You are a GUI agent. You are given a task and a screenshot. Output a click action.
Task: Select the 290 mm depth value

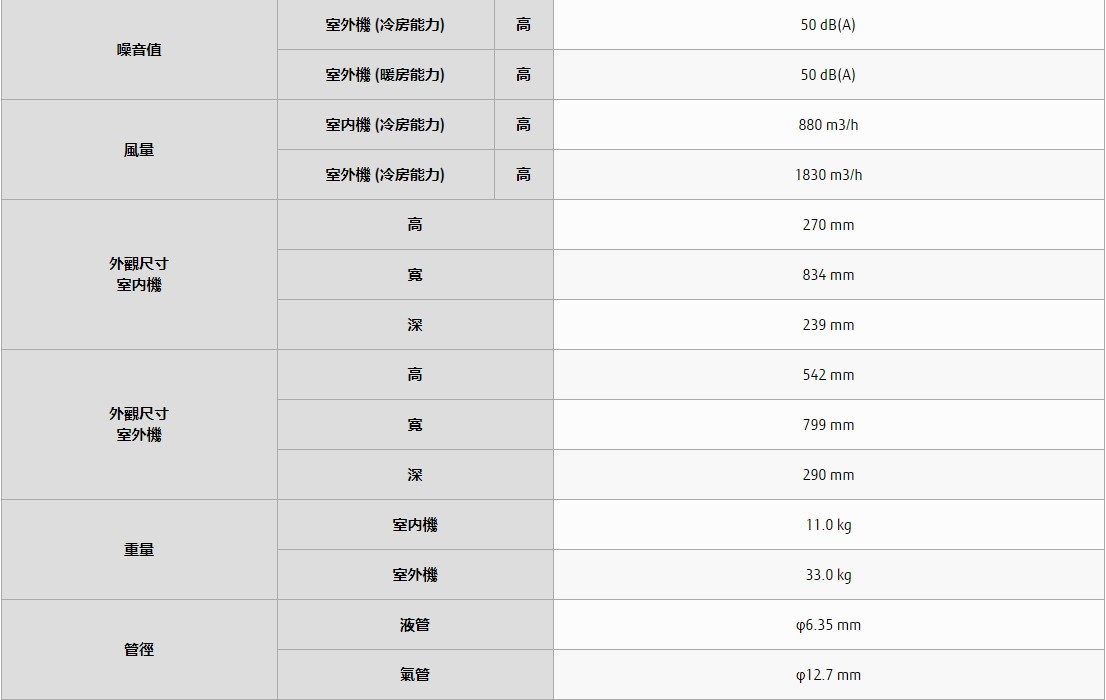[x=828, y=475]
